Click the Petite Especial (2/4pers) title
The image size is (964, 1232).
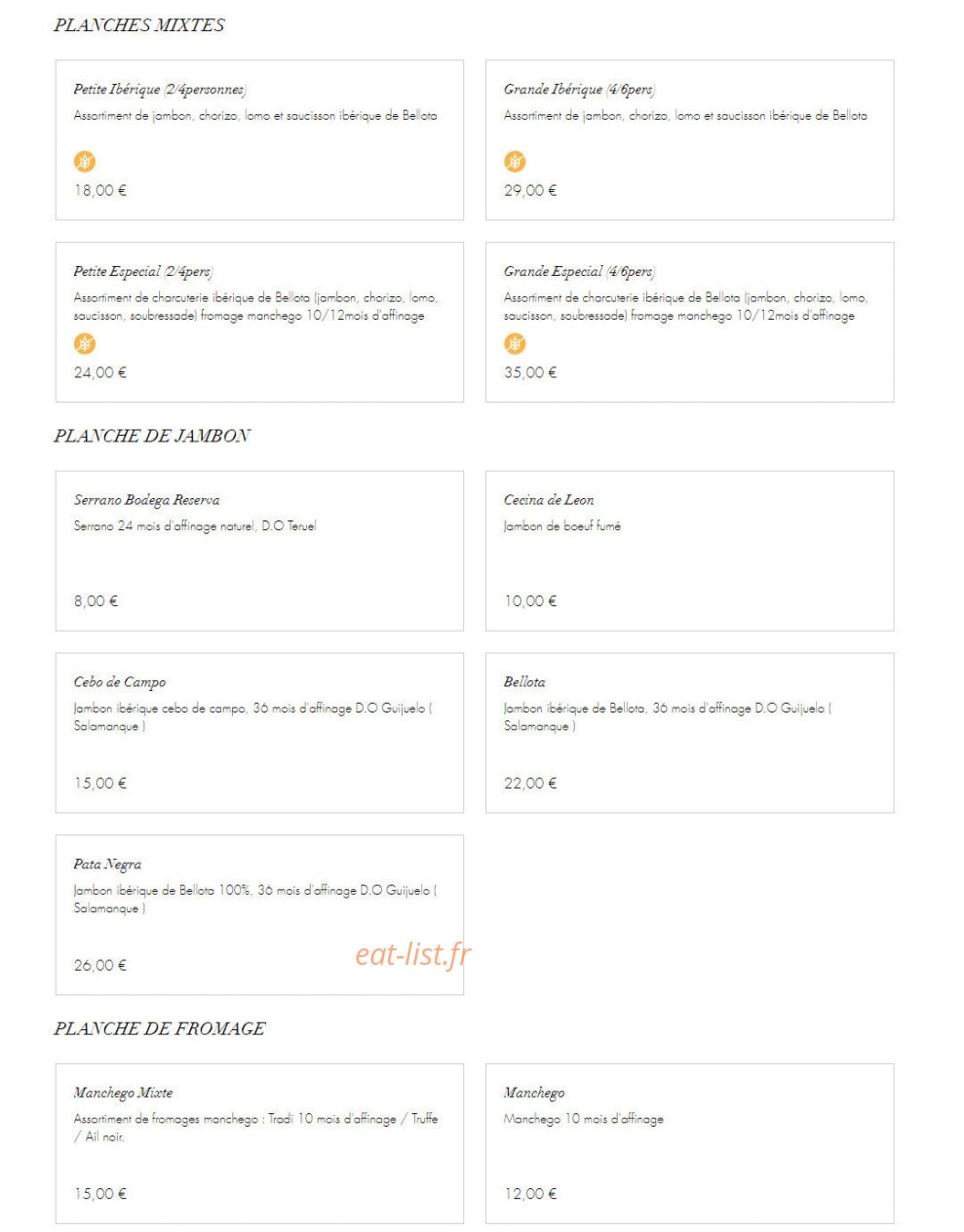[x=143, y=272]
